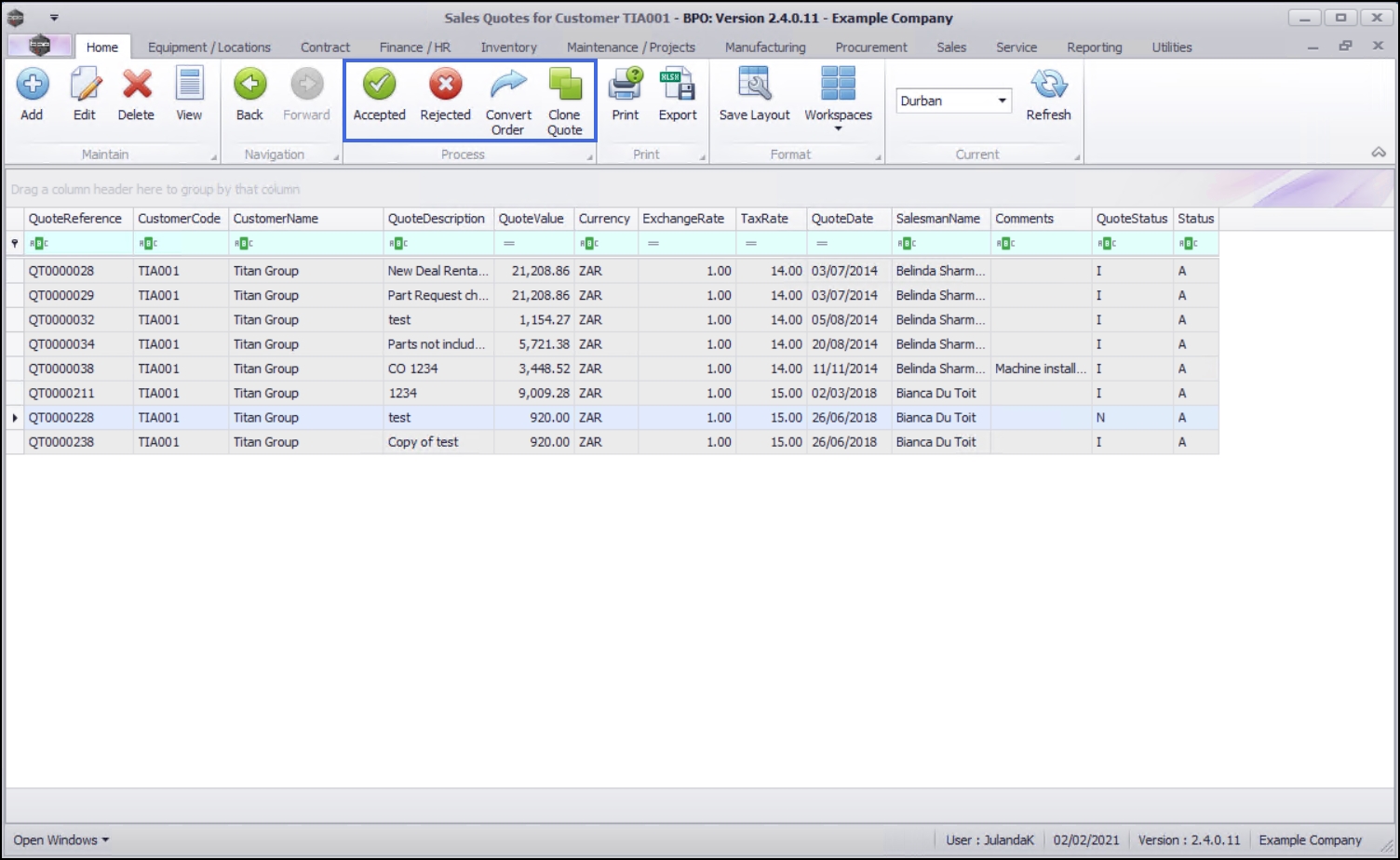The height and width of the screenshot is (860, 1400).
Task: Print the quote list
Action: point(625,95)
